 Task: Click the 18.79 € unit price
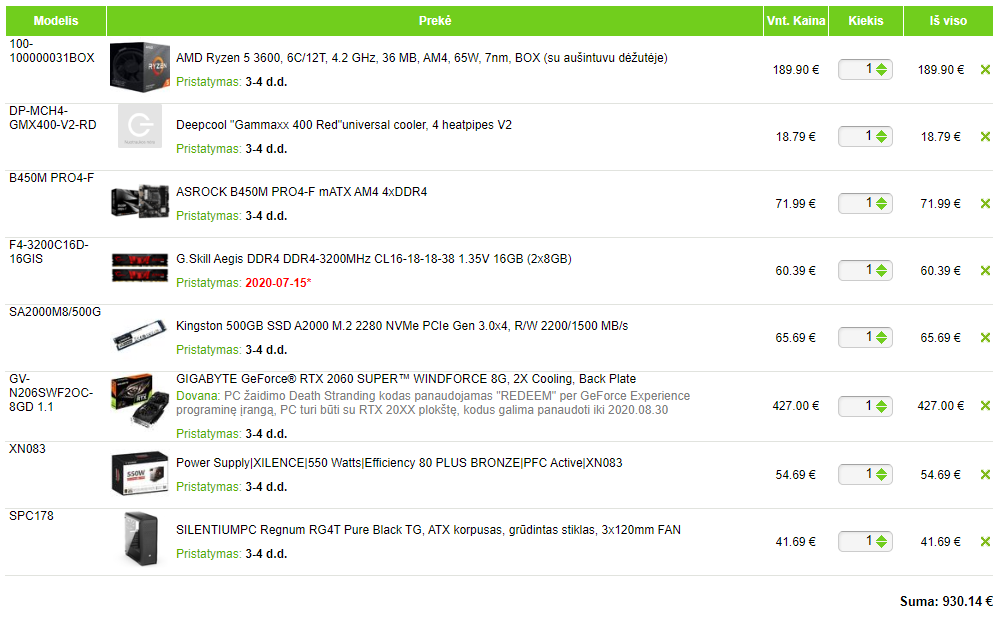coord(796,137)
